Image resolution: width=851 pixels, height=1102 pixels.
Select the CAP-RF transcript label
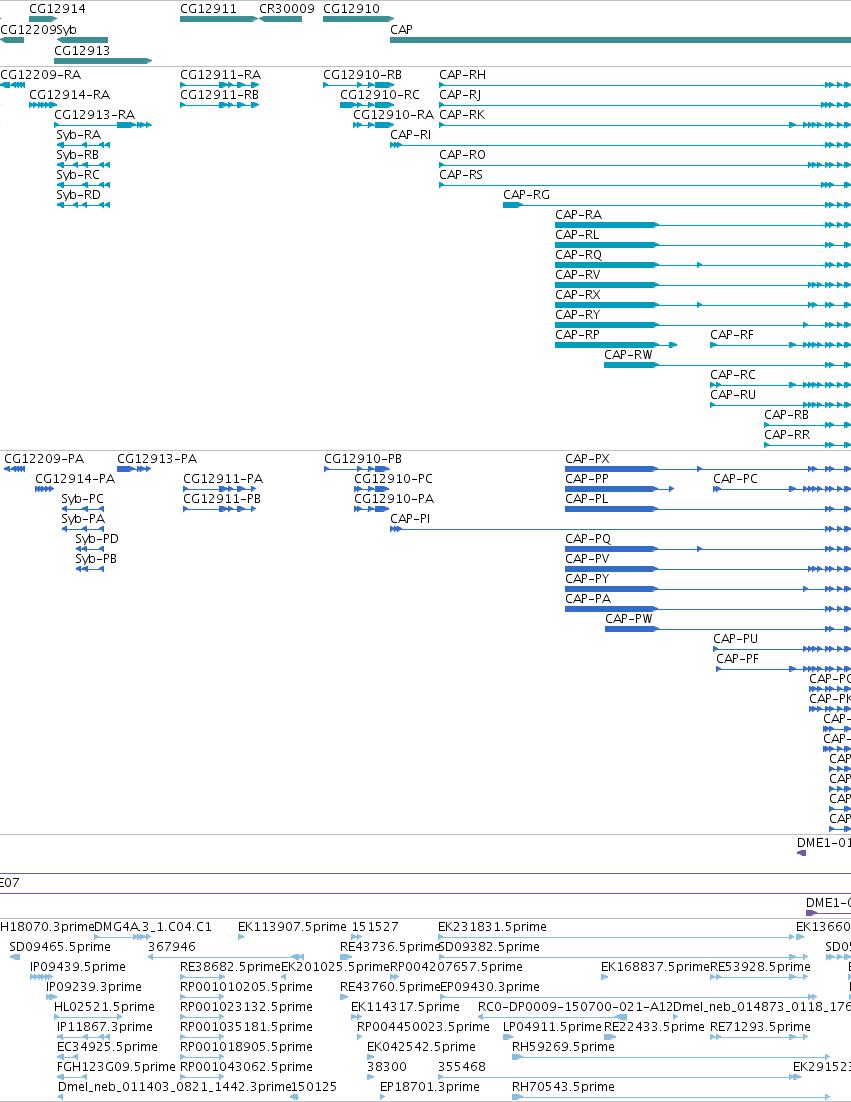(732, 335)
